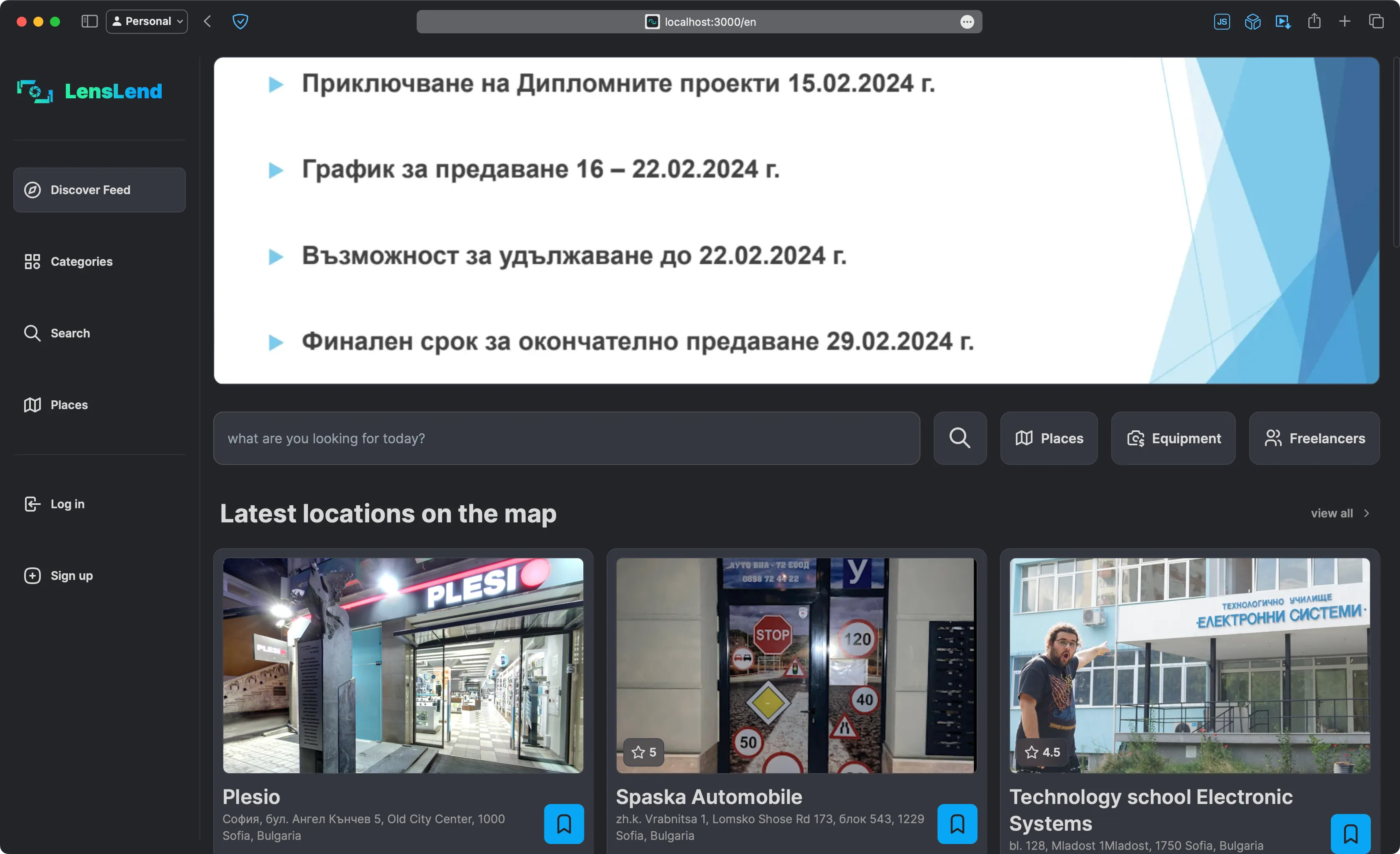The height and width of the screenshot is (854, 1400).
Task: Filter by Freelancers button
Action: tap(1314, 438)
